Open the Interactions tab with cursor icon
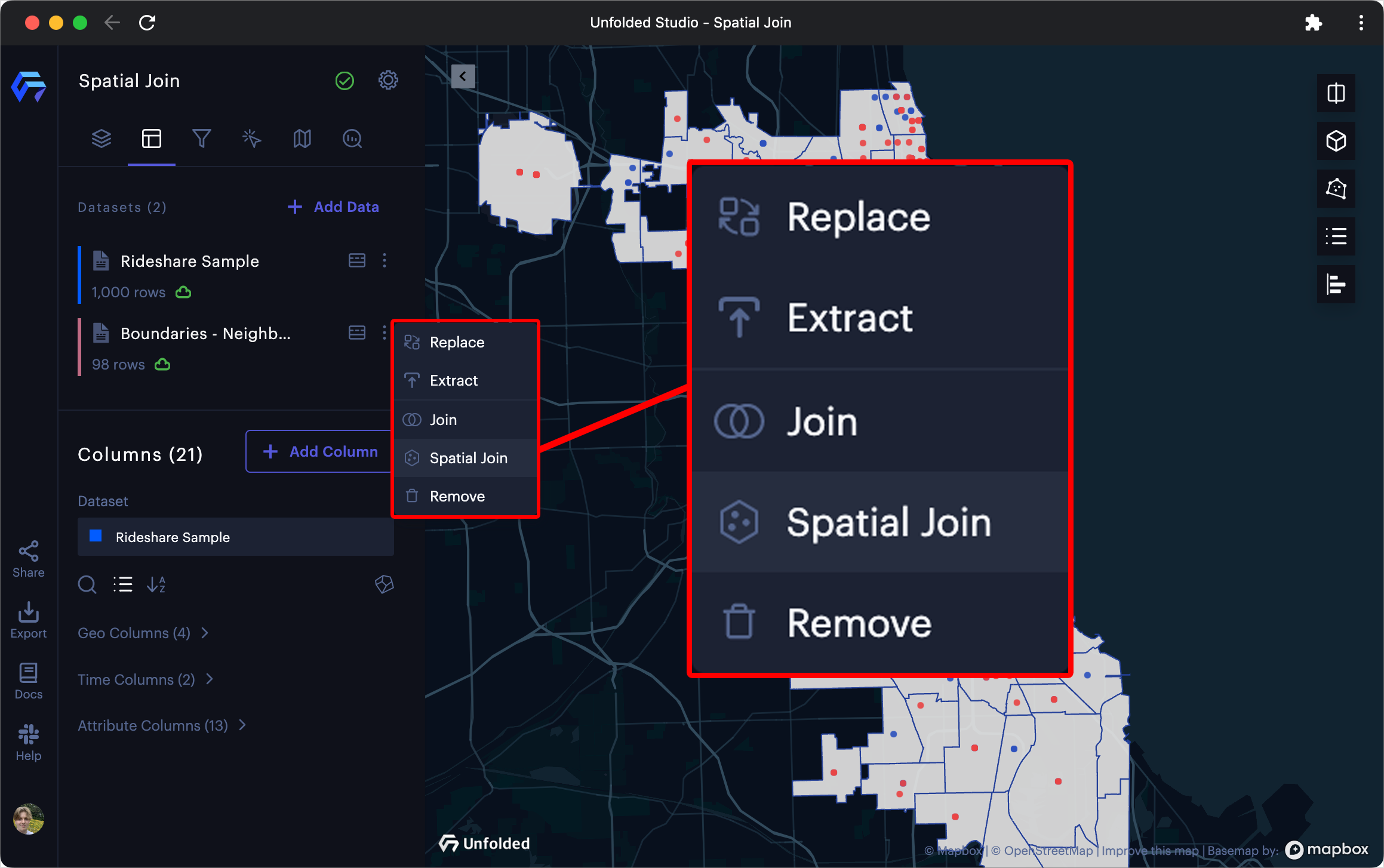This screenshot has height=868, width=1384. 251,138
